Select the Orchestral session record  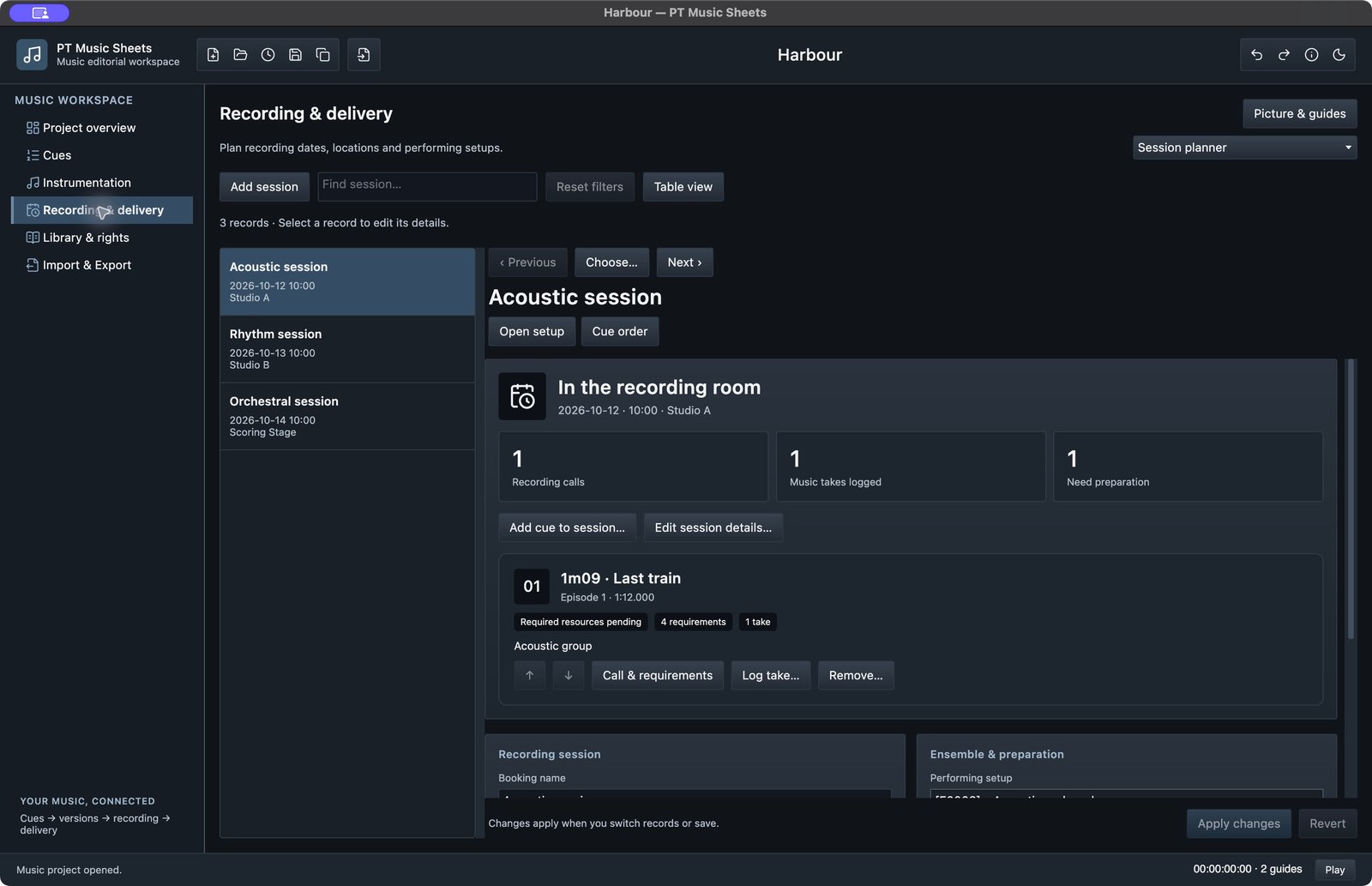pos(347,416)
